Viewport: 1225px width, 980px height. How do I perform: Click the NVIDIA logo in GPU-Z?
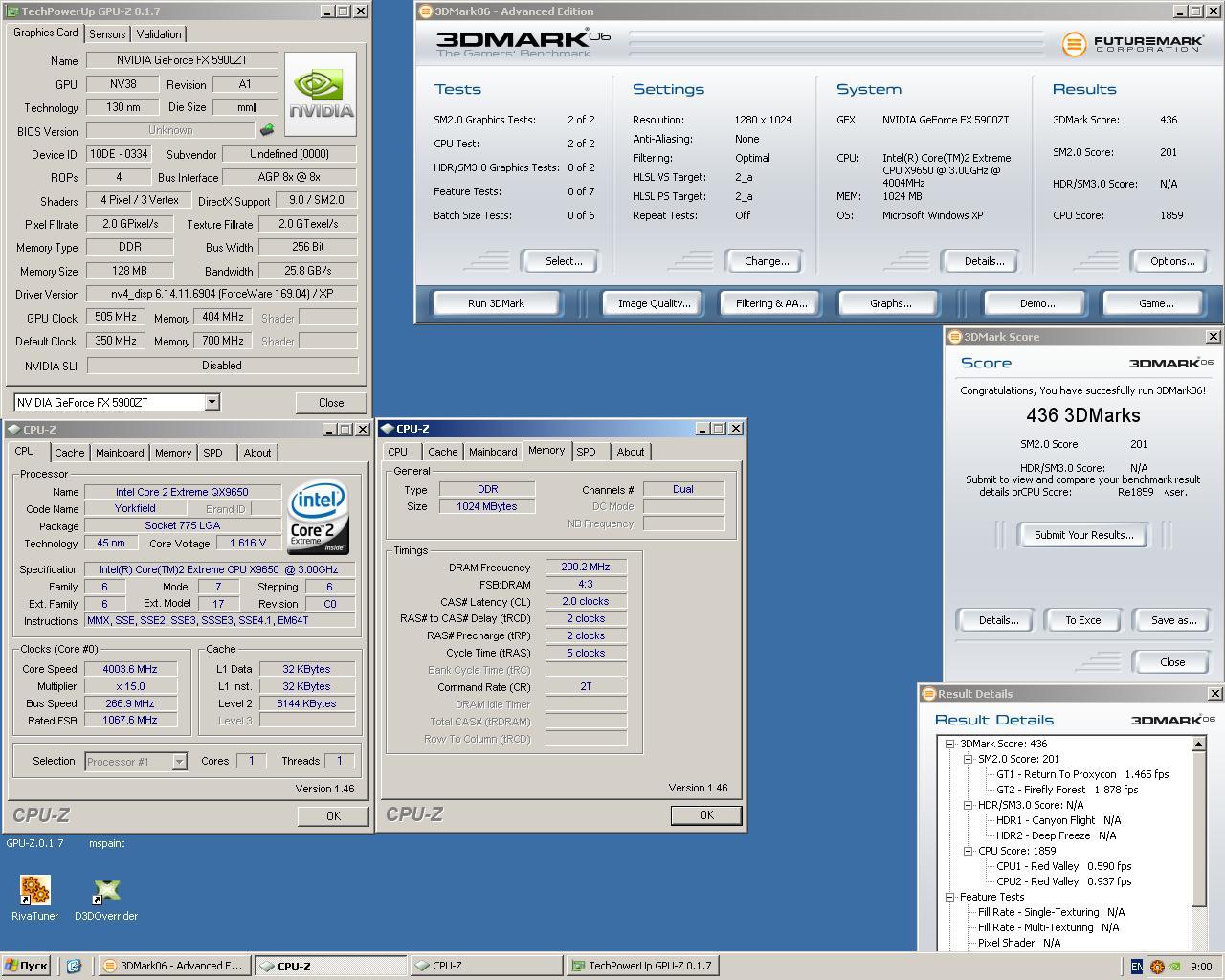321,94
